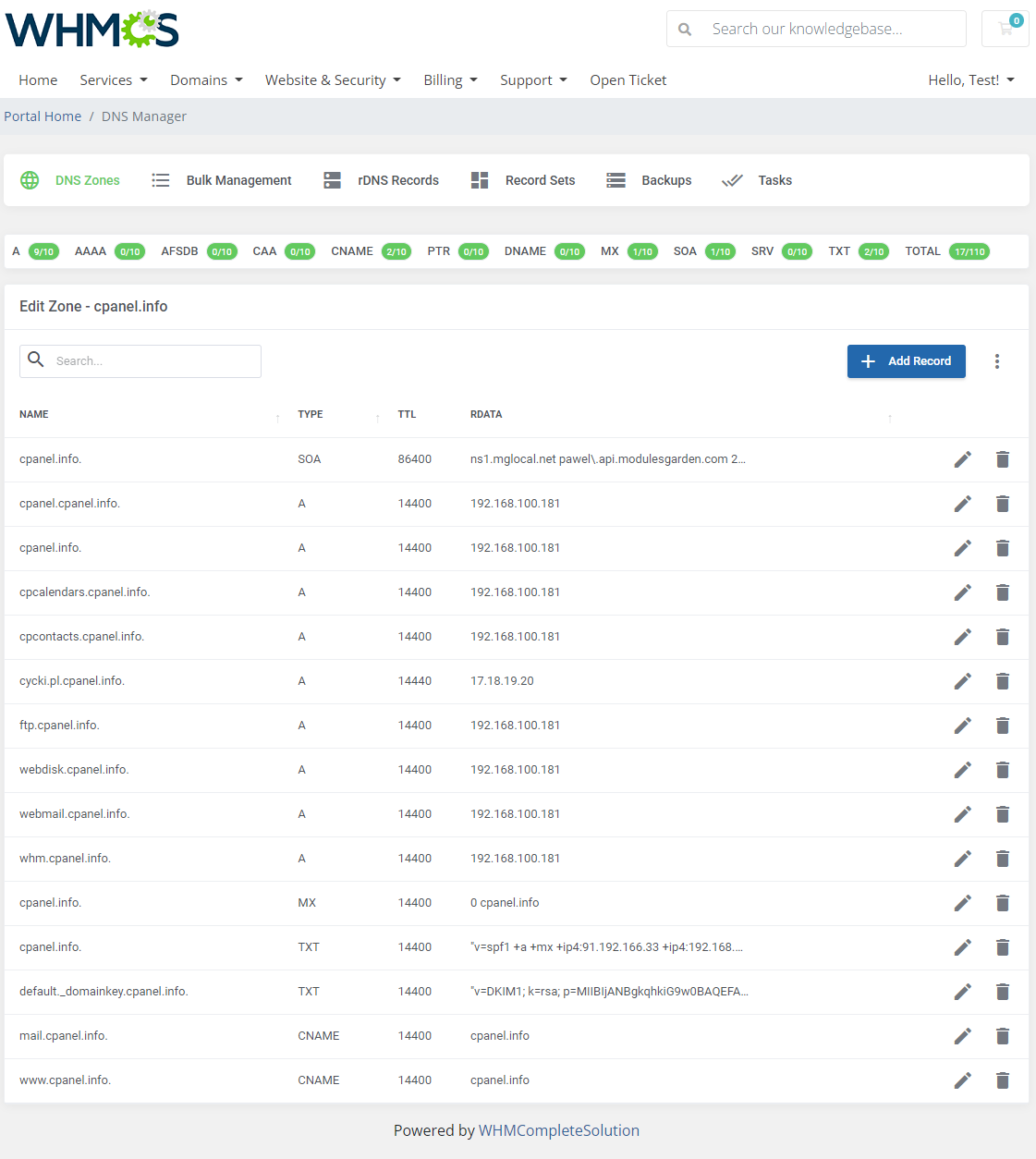The image size is (1036, 1159).
Task: Edit the cpanel.cpanel.info. A record
Action: 963,504
